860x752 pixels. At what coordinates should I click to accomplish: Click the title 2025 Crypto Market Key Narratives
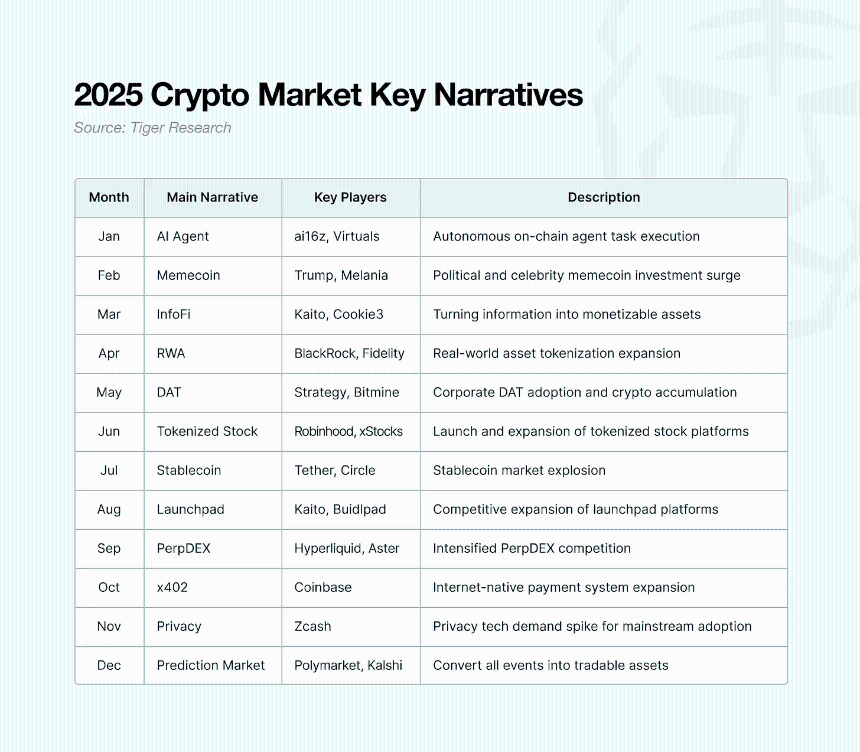tap(328, 95)
